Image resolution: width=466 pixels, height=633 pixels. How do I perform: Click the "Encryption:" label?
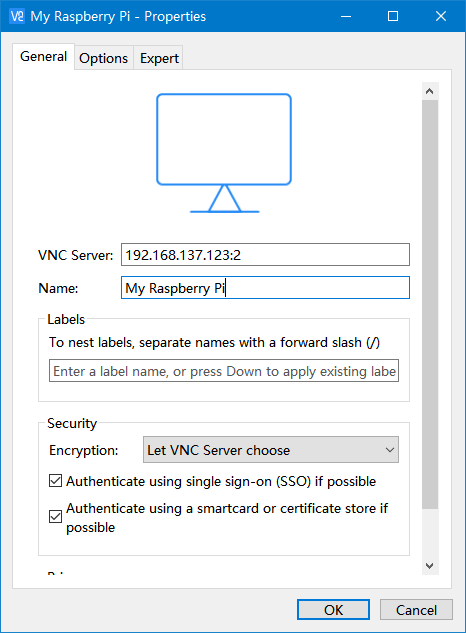coord(84,450)
